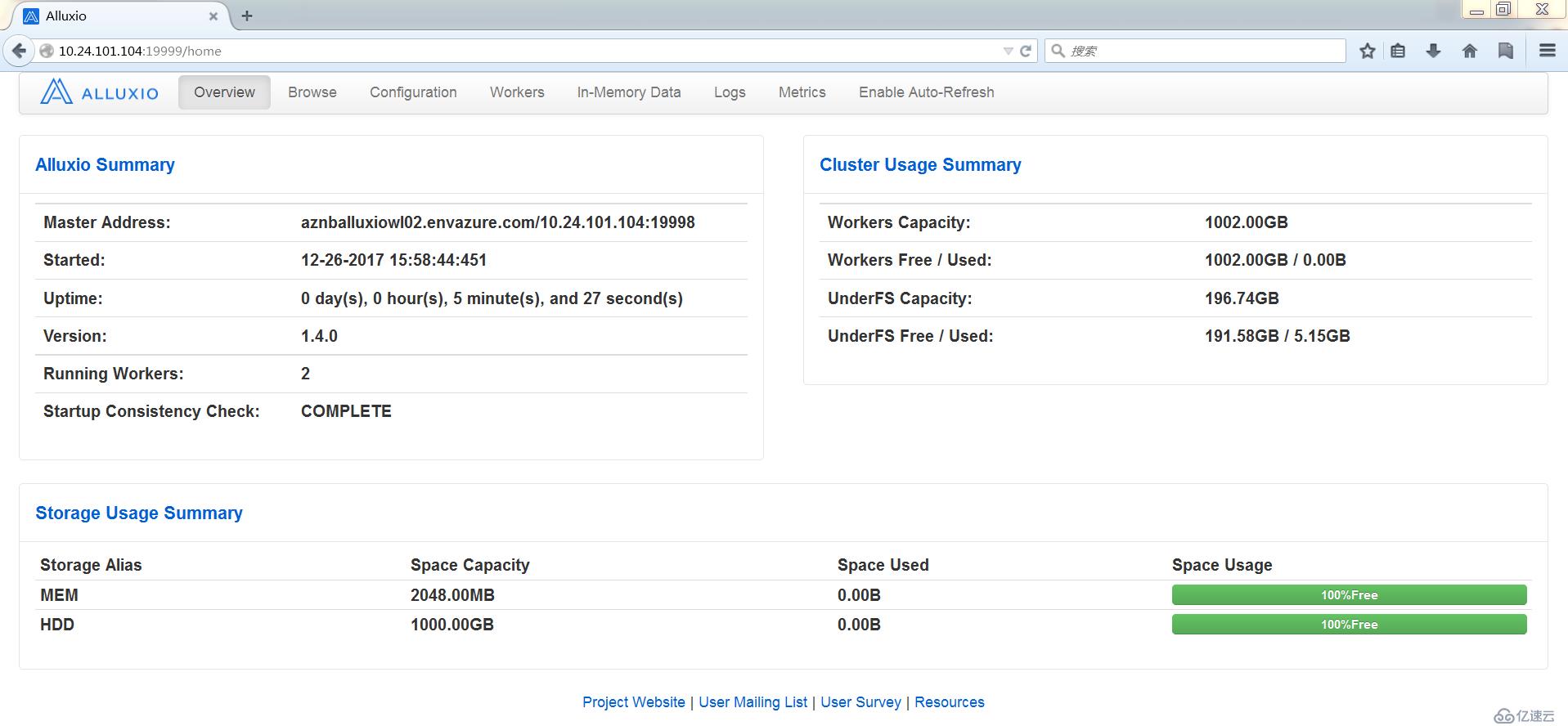Image resolution: width=1568 pixels, height=726 pixels.
Task: Click the MEM 100%Free usage bar
Action: [x=1349, y=595]
